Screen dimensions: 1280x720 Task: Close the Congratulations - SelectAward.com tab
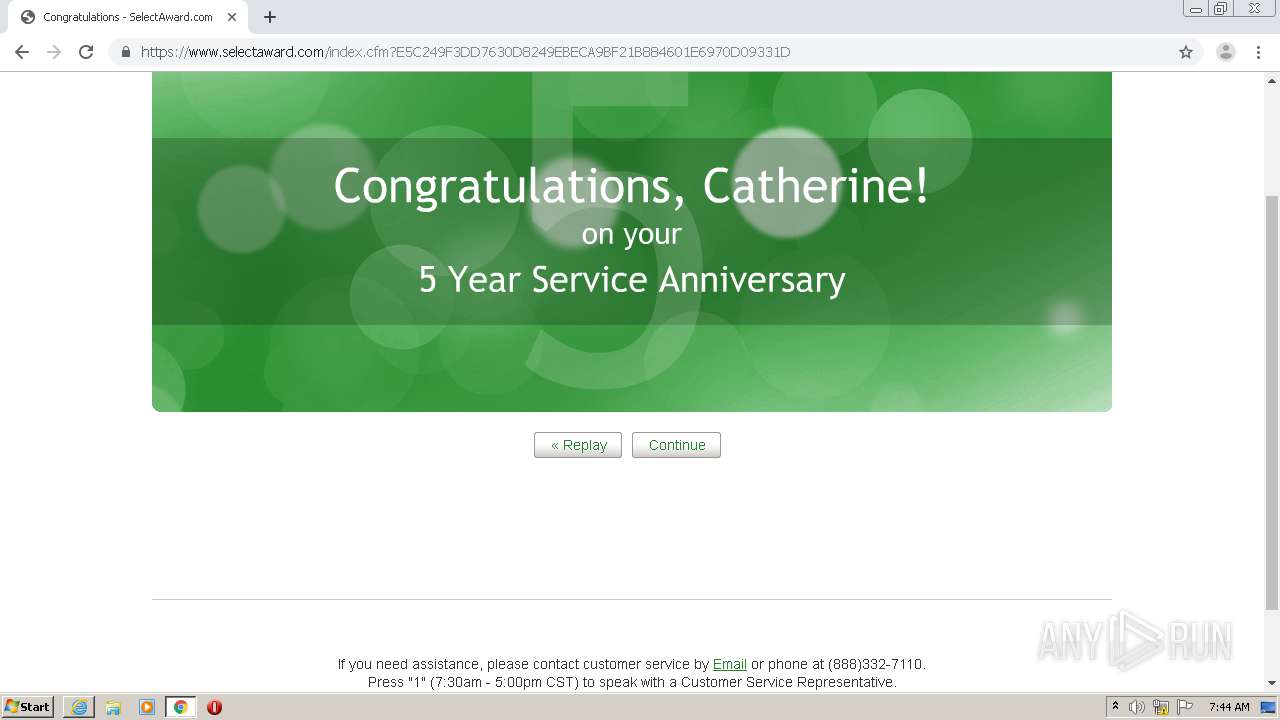coord(232,17)
